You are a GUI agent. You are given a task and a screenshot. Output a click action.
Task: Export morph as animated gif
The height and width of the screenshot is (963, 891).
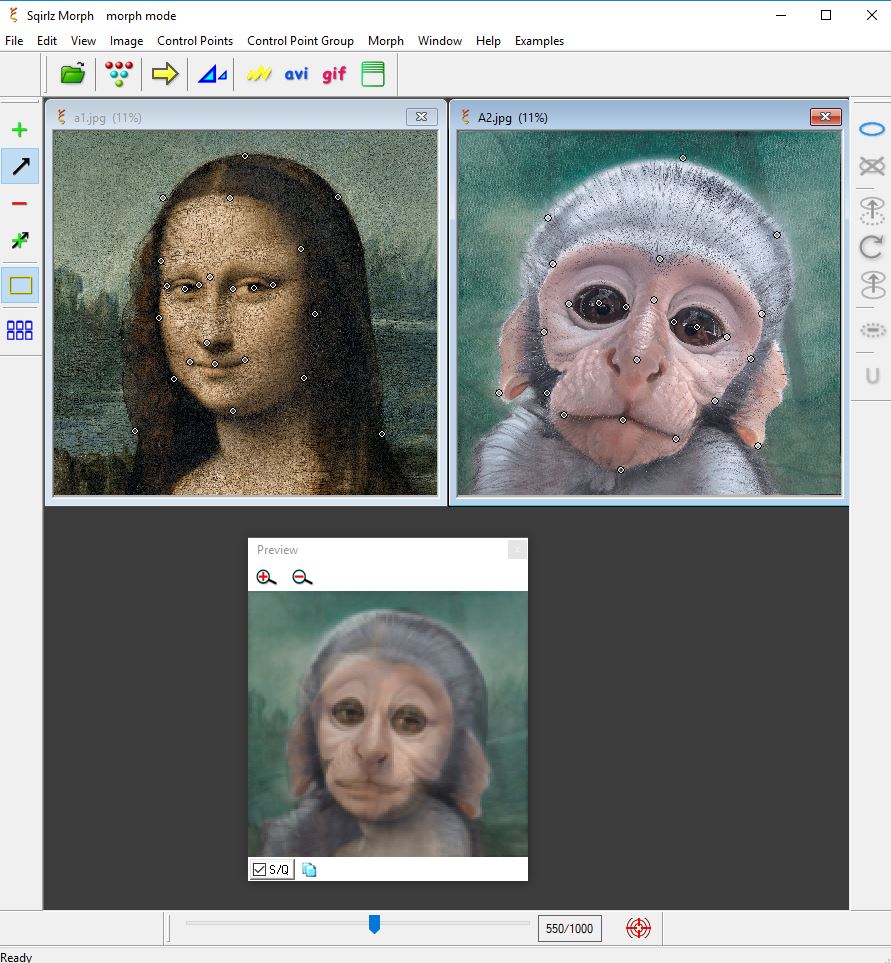click(334, 74)
